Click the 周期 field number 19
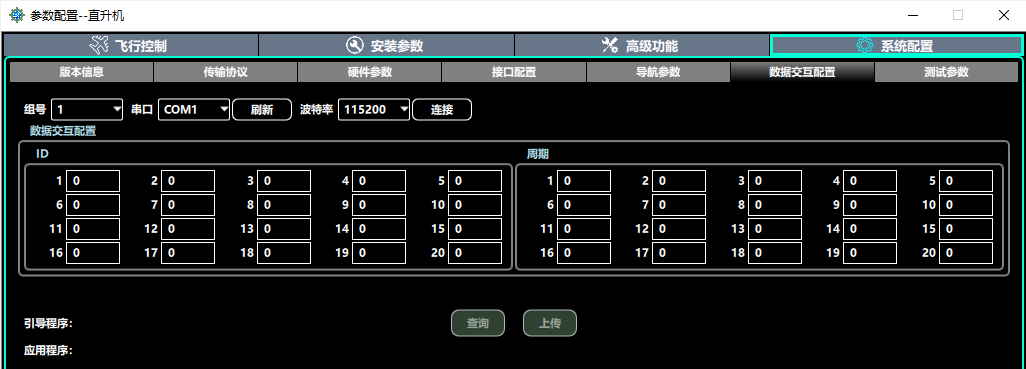 (x=870, y=254)
